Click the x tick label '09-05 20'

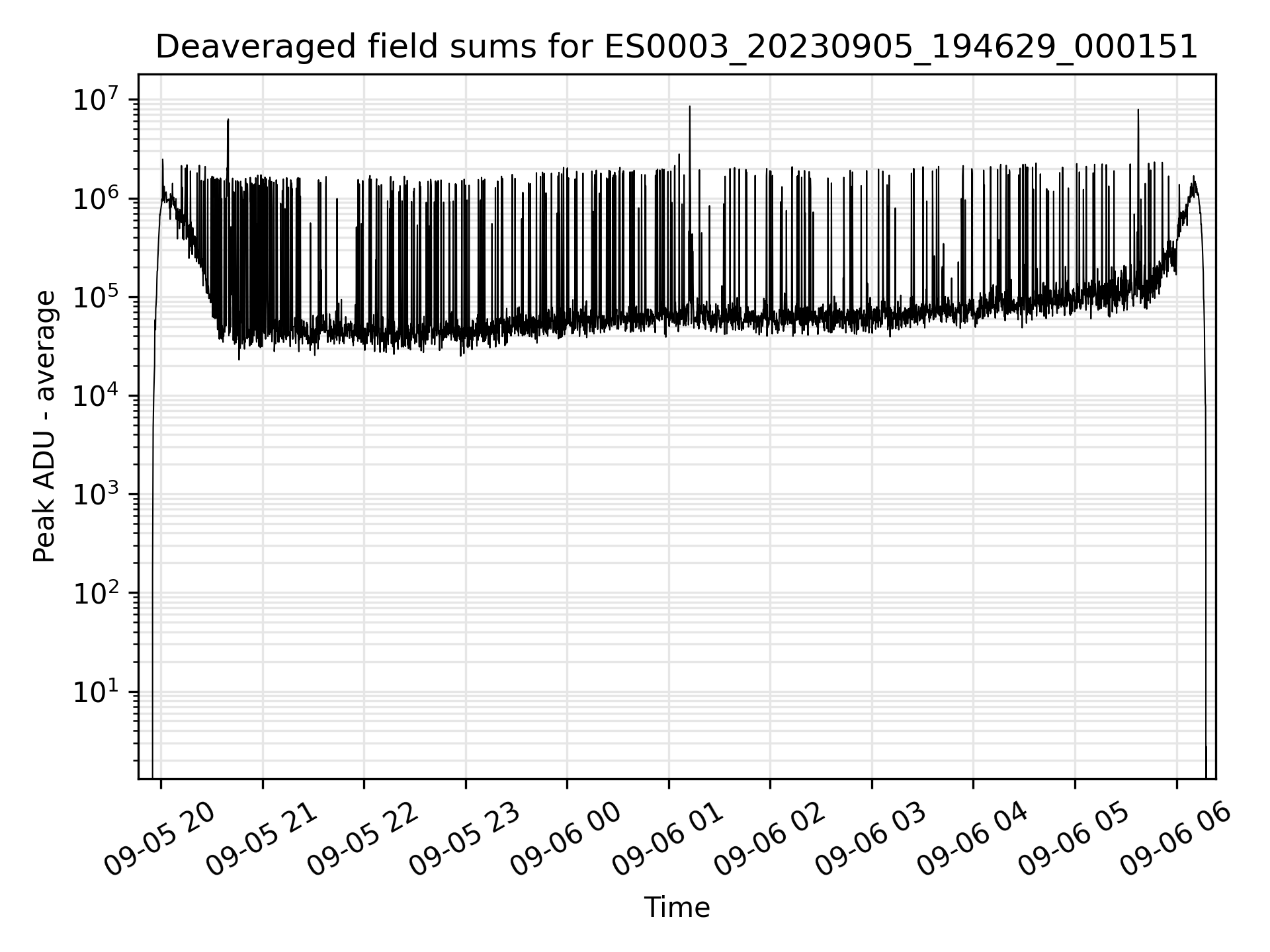pyautogui.click(x=160, y=838)
